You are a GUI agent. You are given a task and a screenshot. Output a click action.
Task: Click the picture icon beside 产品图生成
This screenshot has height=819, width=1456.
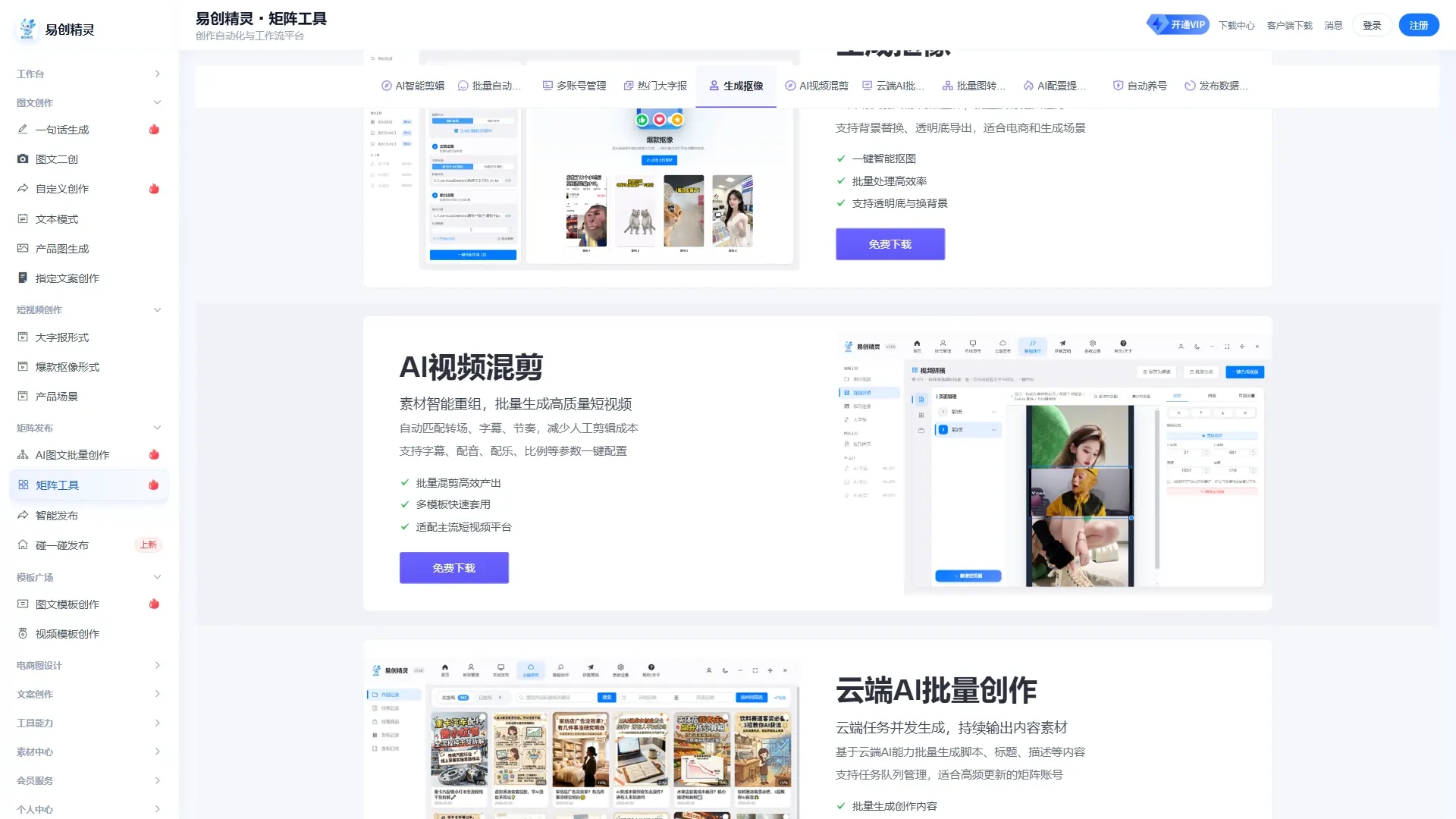(x=23, y=249)
